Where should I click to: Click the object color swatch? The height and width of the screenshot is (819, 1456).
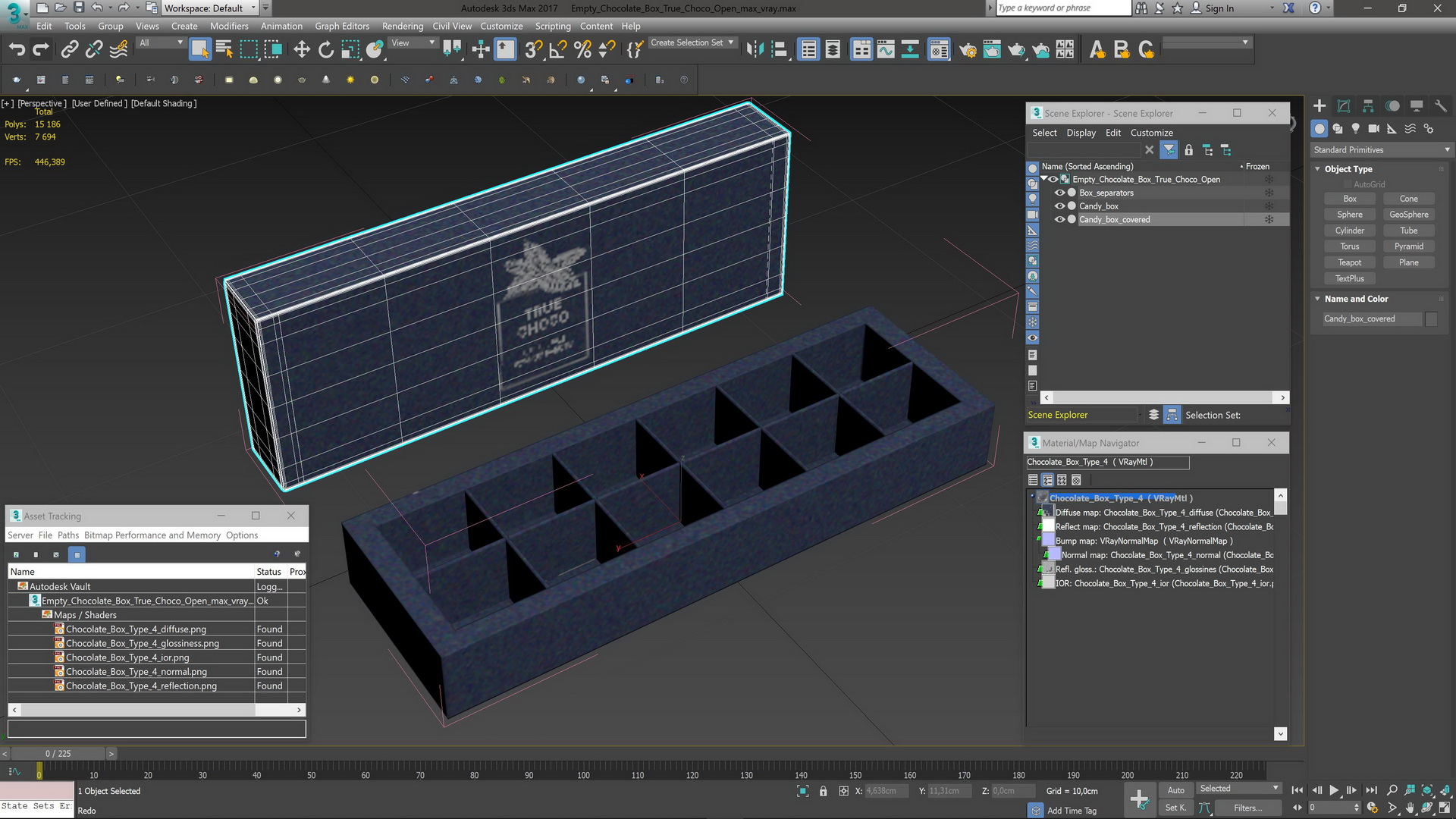click(1431, 319)
